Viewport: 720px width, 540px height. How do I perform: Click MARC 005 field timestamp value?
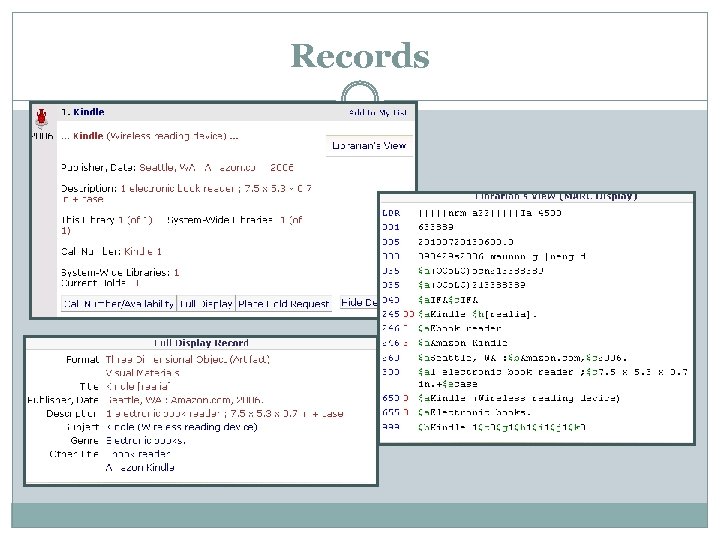[x=466, y=242]
